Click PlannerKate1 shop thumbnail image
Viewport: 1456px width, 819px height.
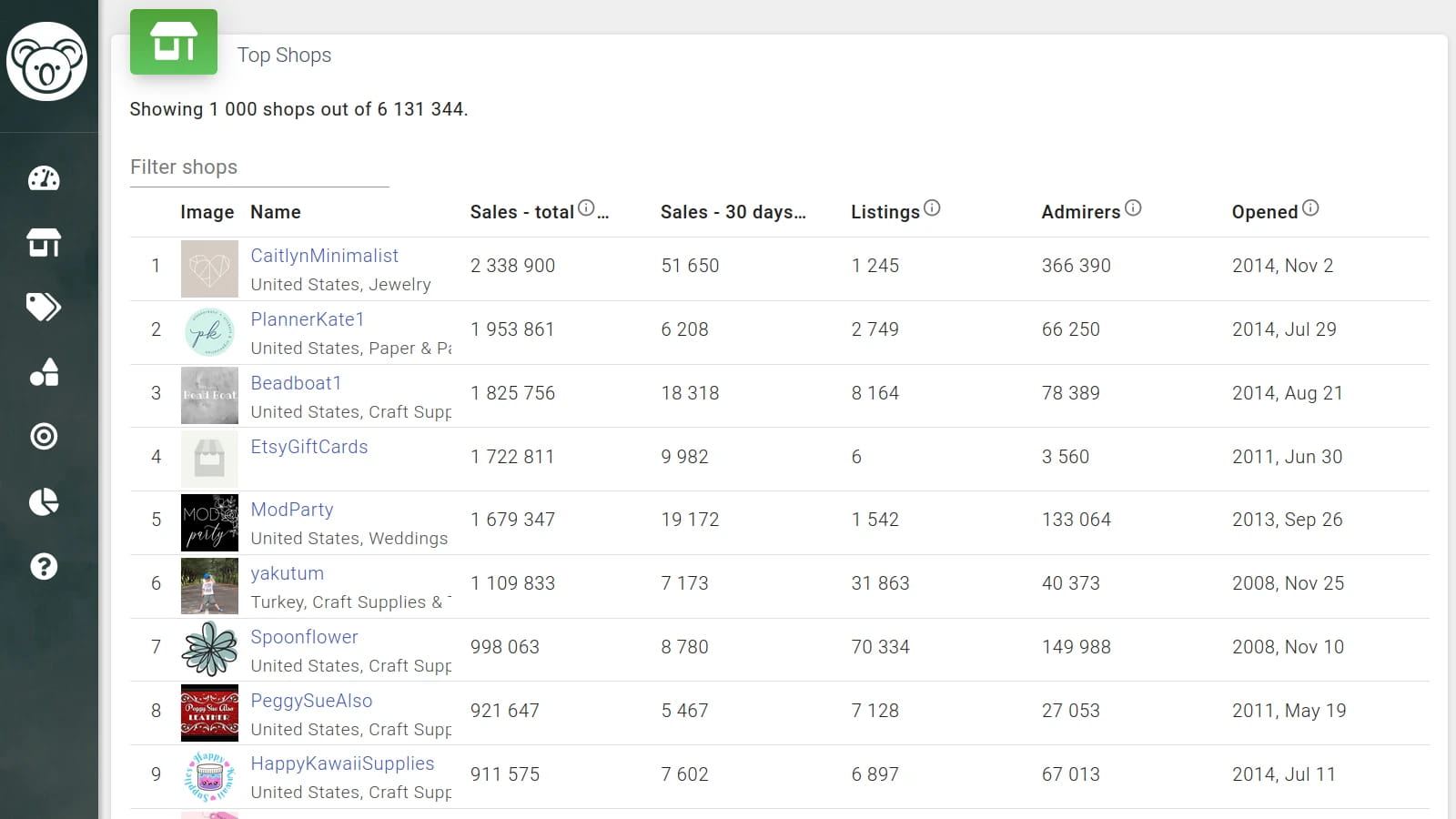coord(209,332)
